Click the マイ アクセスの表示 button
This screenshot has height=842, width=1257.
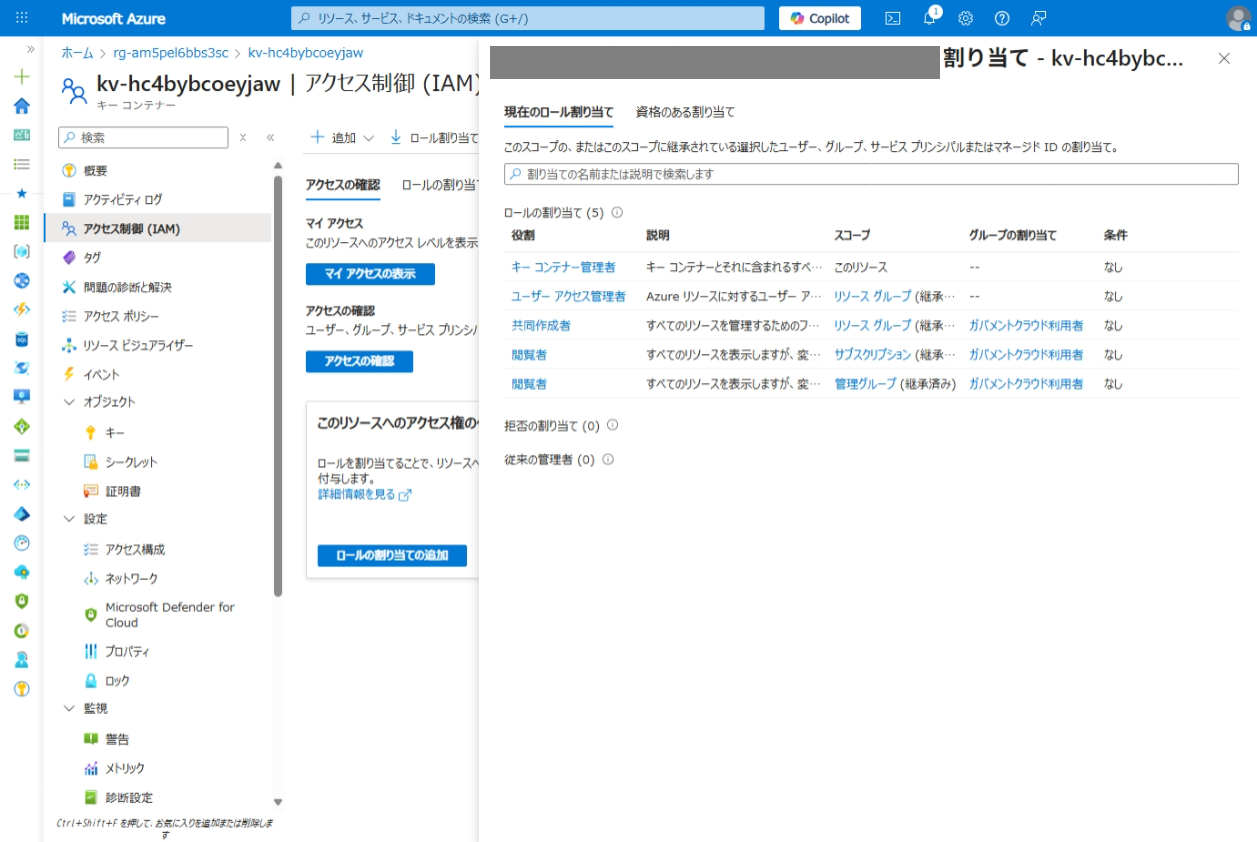(370, 274)
